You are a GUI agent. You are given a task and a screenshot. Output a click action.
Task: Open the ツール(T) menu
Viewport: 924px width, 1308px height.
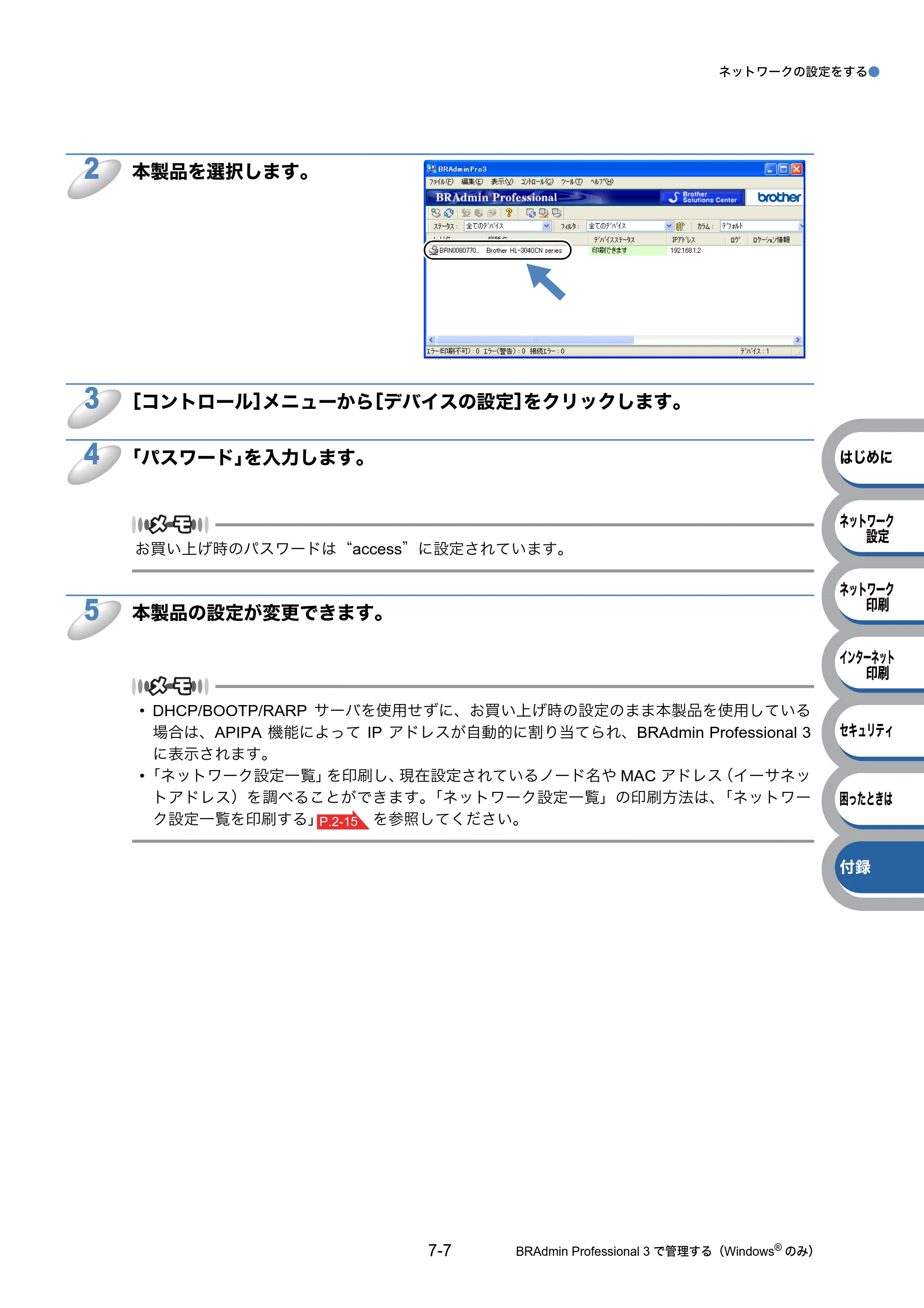coord(571,182)
